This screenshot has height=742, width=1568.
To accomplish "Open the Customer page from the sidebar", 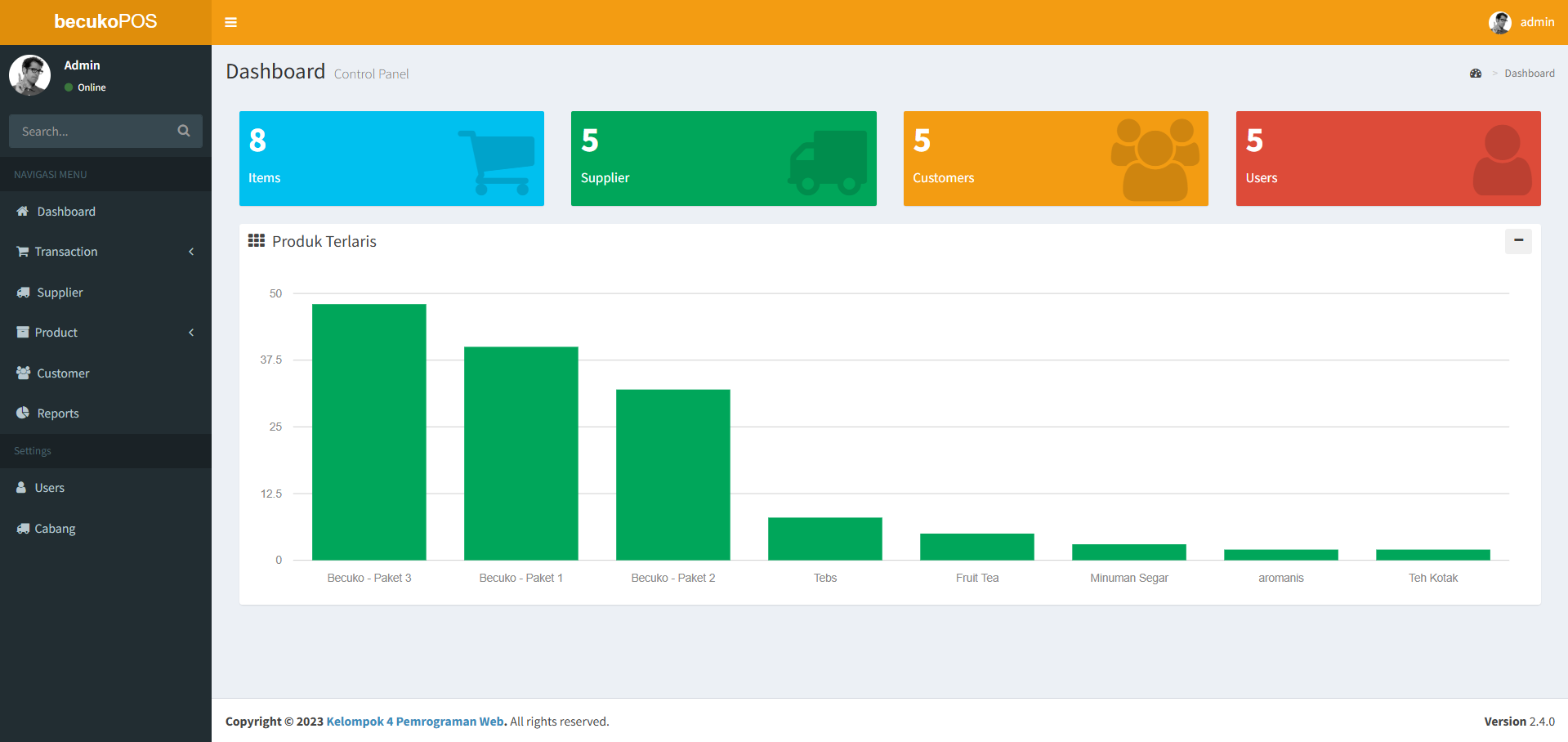I will 63,373.
